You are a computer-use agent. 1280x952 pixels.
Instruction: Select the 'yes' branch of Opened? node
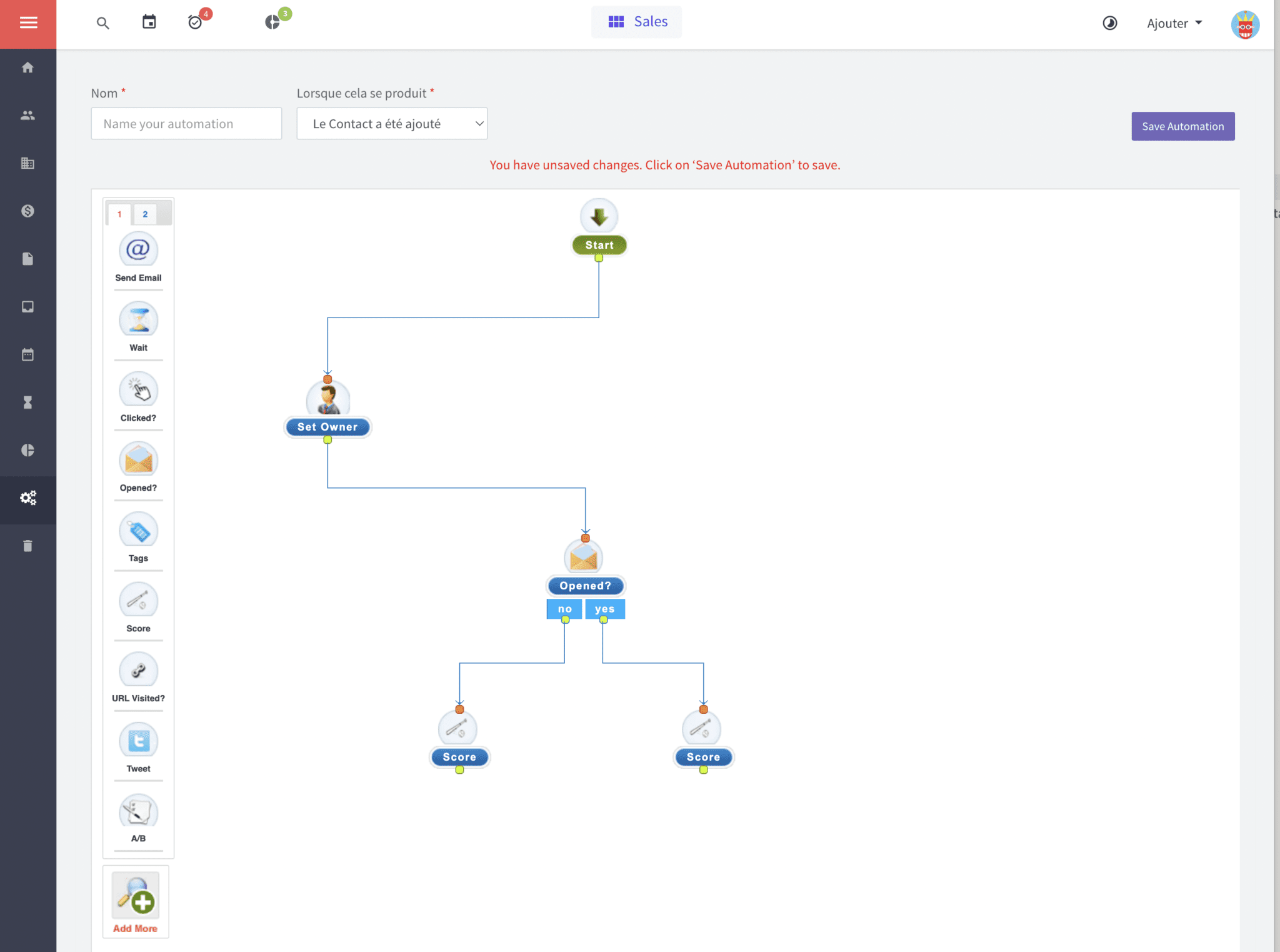tap(604, 608)
